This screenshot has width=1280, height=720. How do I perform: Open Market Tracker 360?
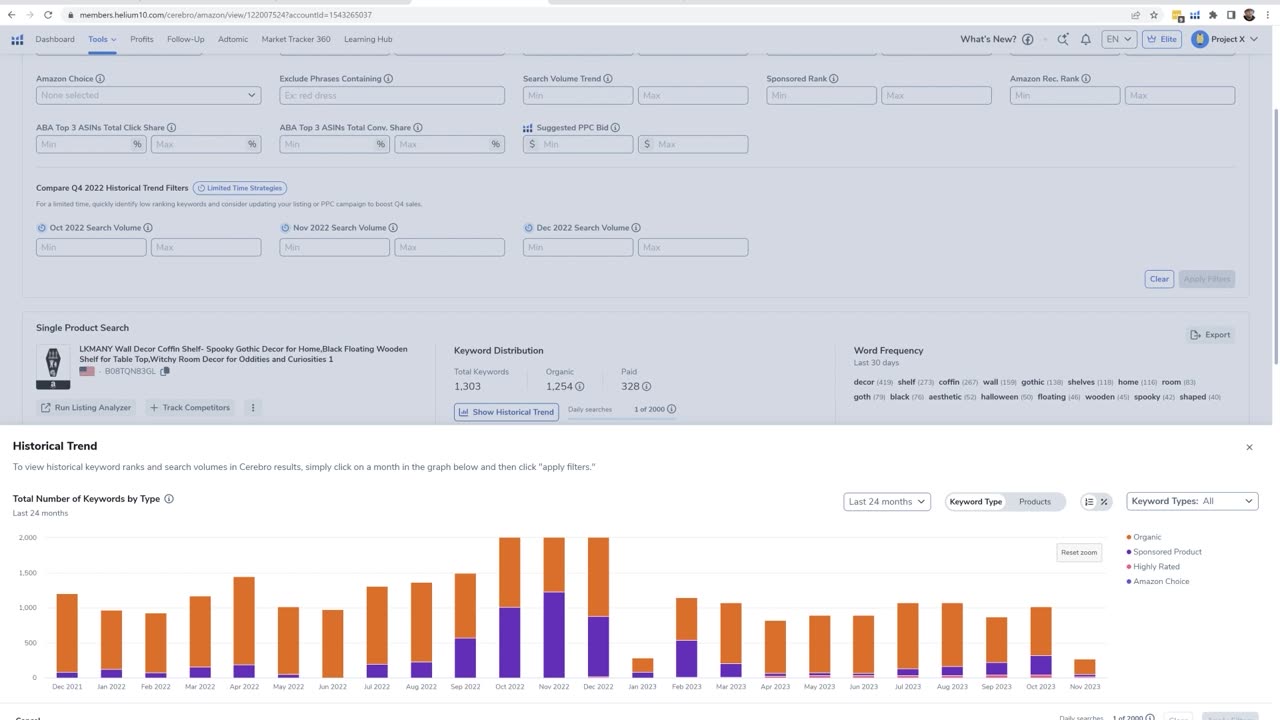[296, 40]
